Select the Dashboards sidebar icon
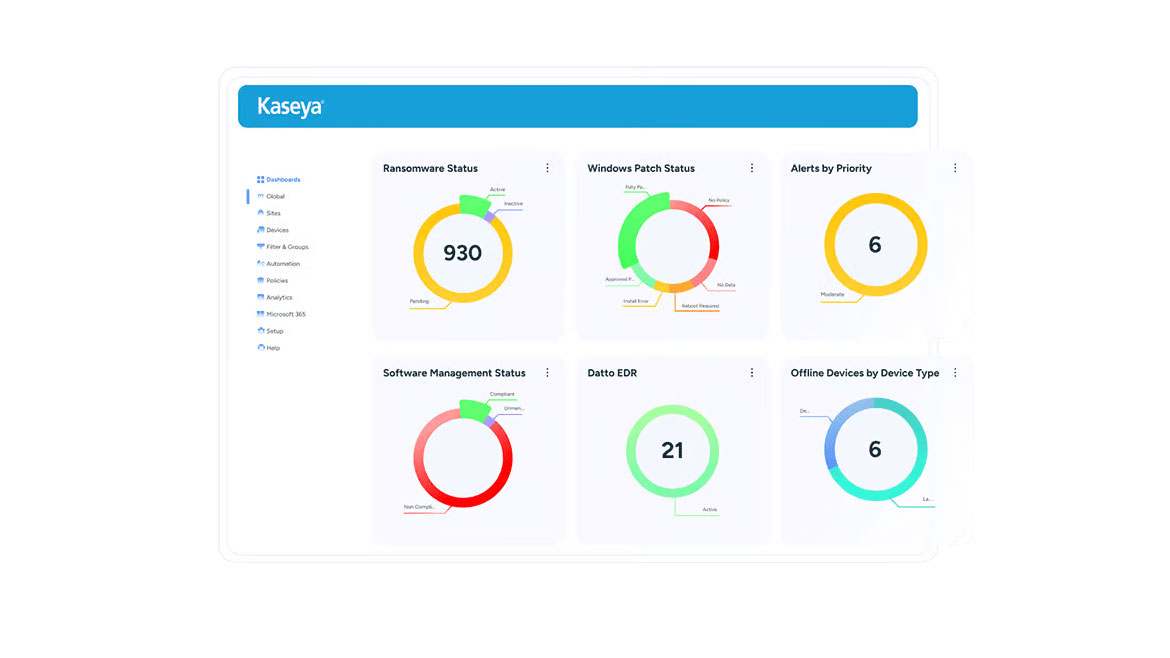This screenshot has height=658, width=1170. tap(260, 179)
